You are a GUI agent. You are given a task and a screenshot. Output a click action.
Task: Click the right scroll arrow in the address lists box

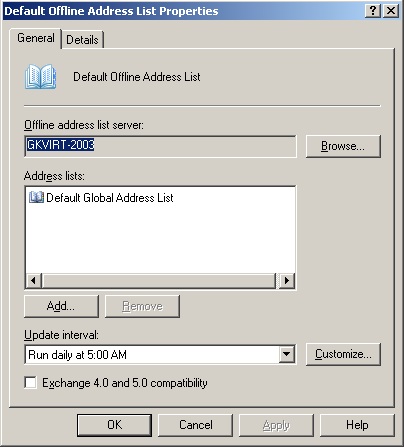tap(287, 281)
